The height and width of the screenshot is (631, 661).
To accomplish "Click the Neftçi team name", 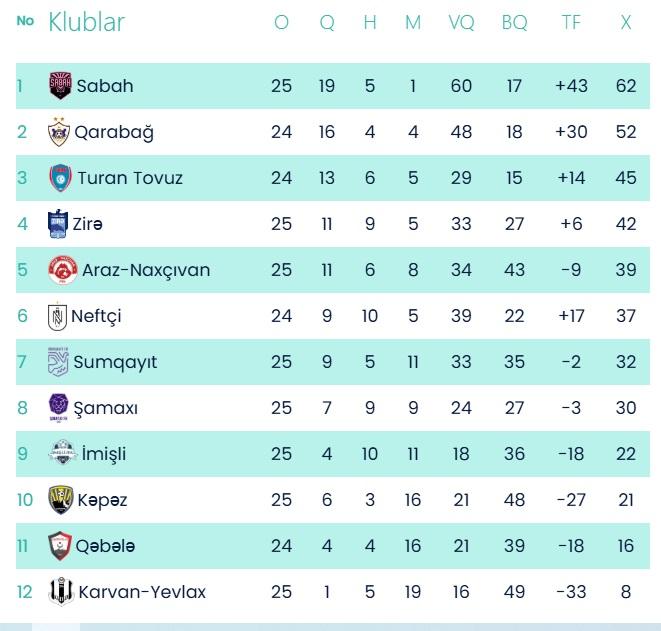I will pyautogui.click(x=97, y=316).
